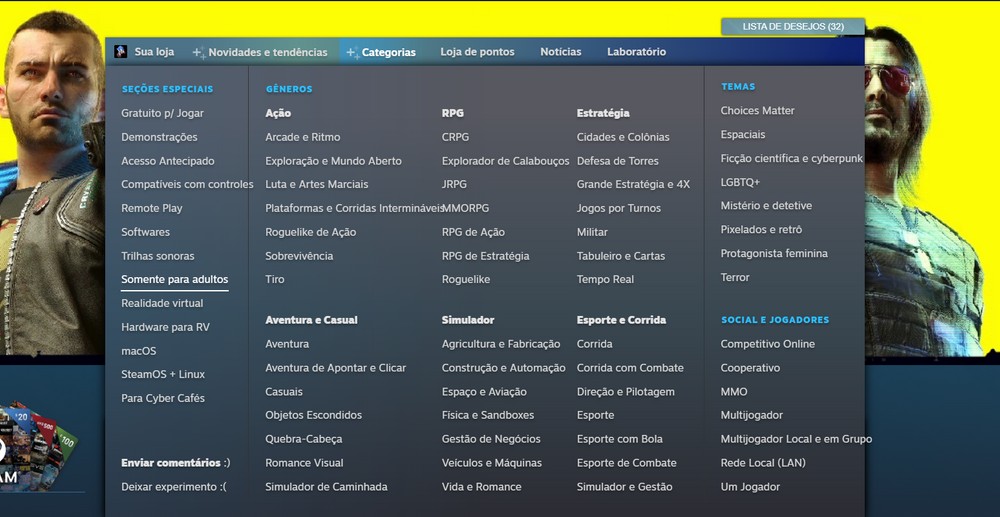The width and height of the screenshot is (1000, 517).
Task: Select Ficção científica e cyberpunk
Action: point(791,159)
